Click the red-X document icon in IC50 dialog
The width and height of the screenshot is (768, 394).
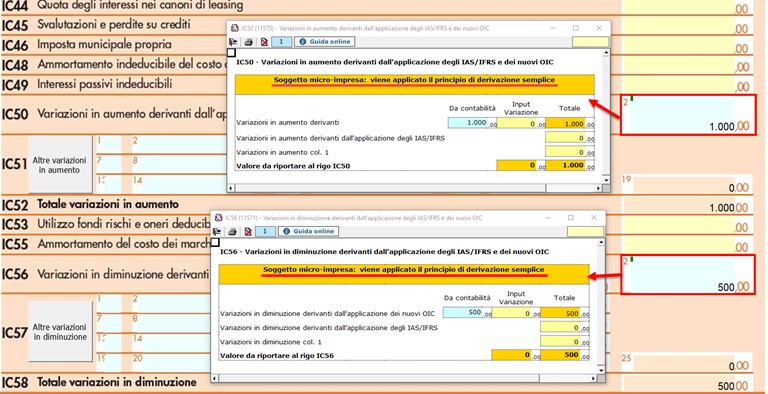click(x=264, y=42)
